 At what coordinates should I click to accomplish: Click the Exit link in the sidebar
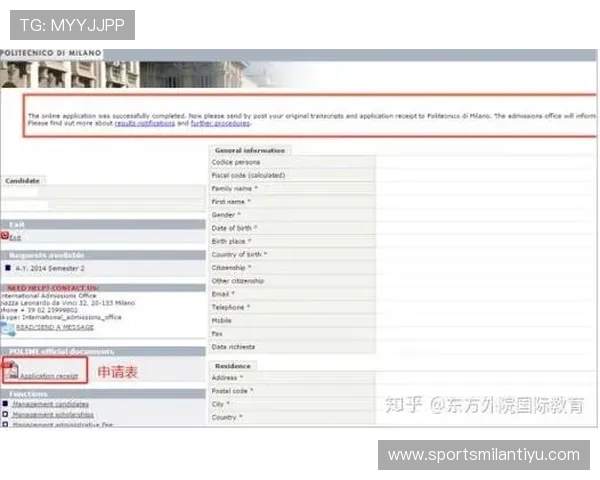[x=15, y=238]
